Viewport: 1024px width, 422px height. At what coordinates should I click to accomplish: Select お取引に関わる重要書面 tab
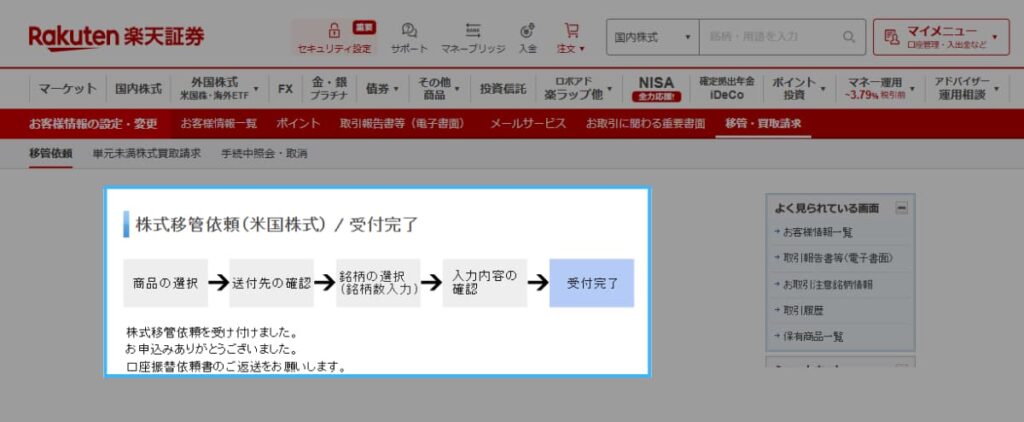645,123
